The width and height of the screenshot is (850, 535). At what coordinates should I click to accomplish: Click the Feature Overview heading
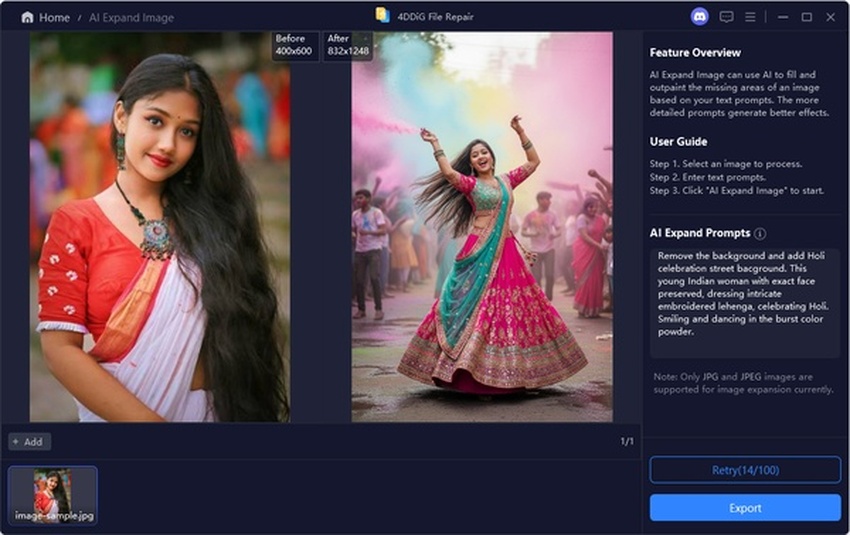coord(695,53)
